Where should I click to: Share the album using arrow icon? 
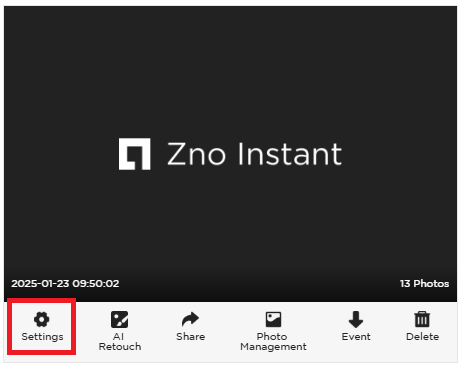[190, 319]
